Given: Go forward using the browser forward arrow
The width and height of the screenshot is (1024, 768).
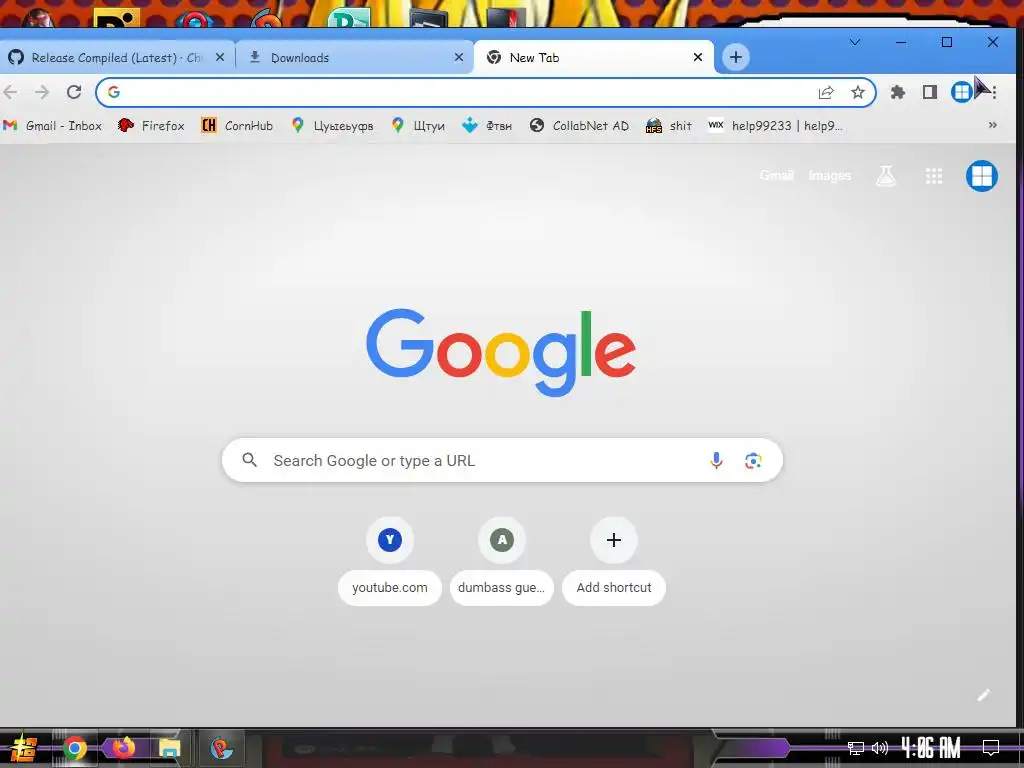Looking at the screenshot, I should 42,92.
